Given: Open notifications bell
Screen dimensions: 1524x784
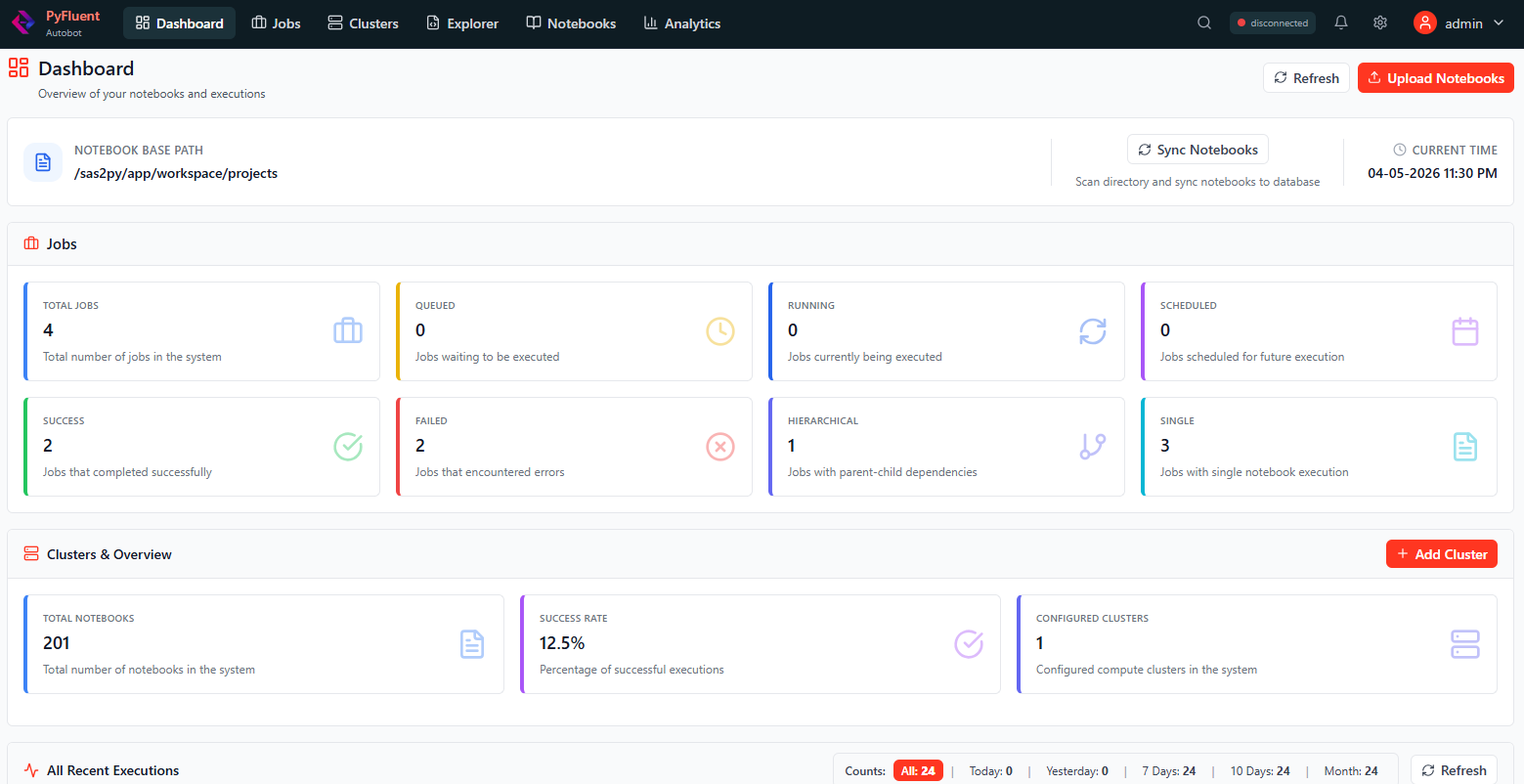Looking at the screenshot, I should pyautogui.click(x=1340, y=22).
